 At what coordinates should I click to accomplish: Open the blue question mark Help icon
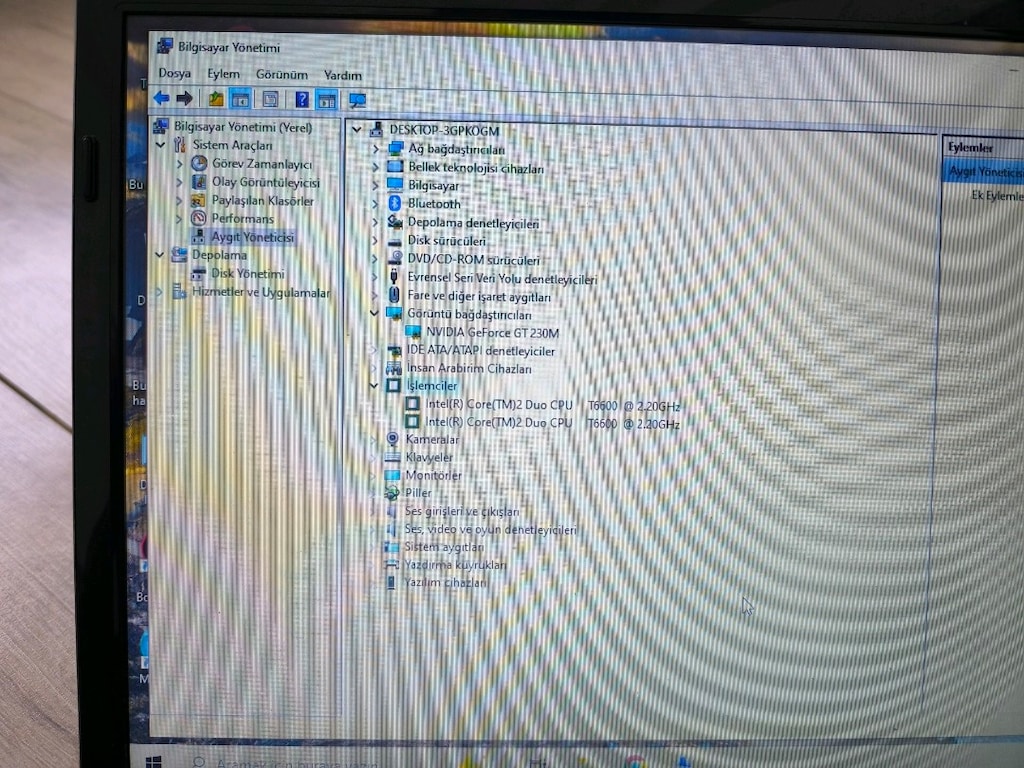point(301,100)
